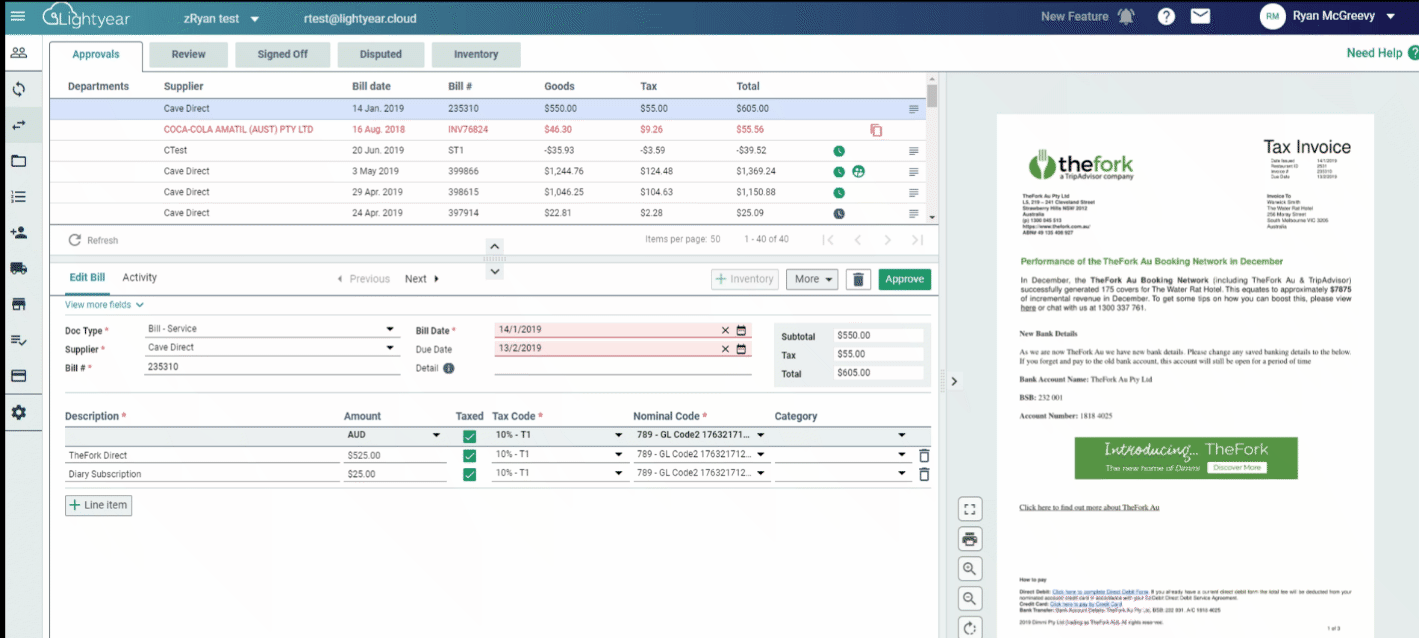Select the left-right arrows sidebar icon
Image resolution: width=1419 pixels, height=638 pixels.
click(x=18, y=125)
